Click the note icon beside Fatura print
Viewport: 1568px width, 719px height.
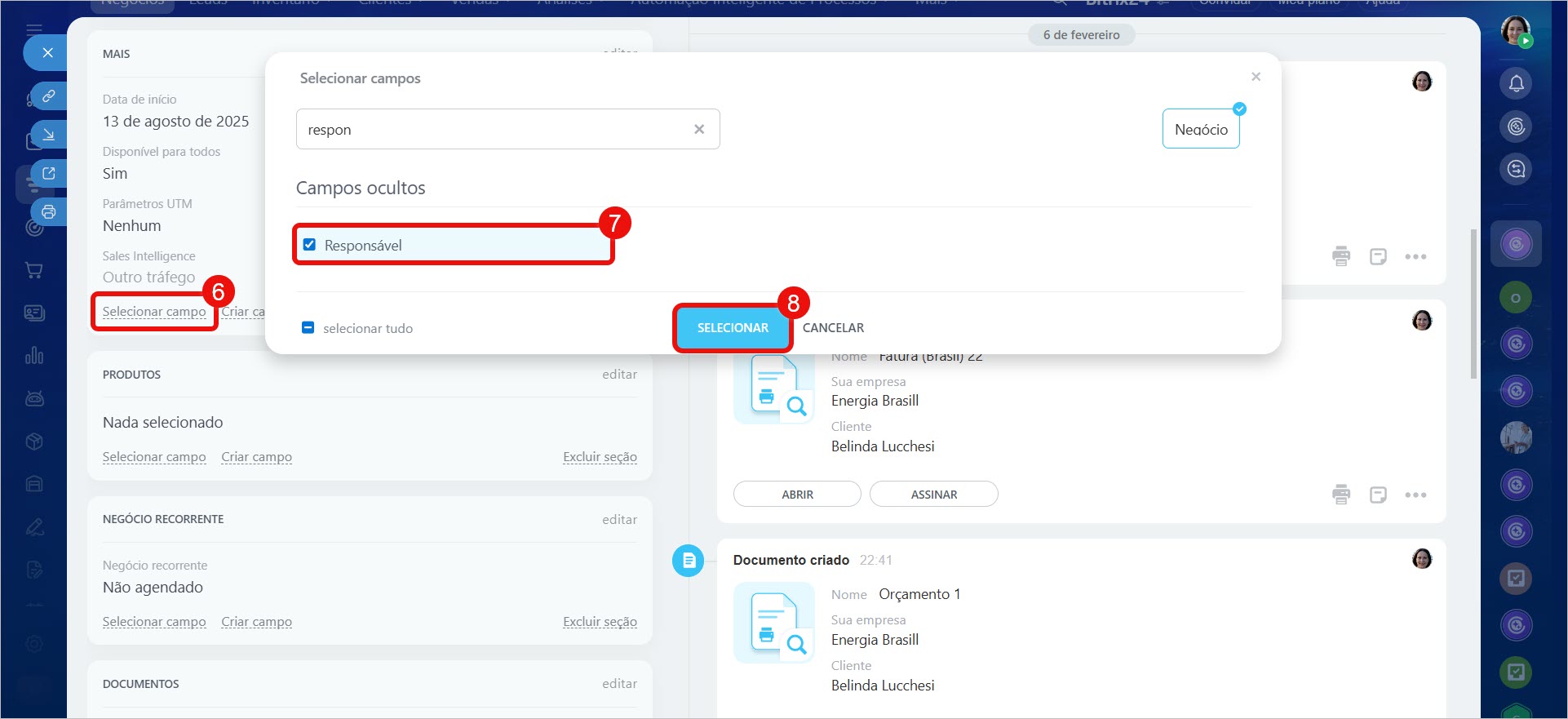click(x=1378, y=495)
